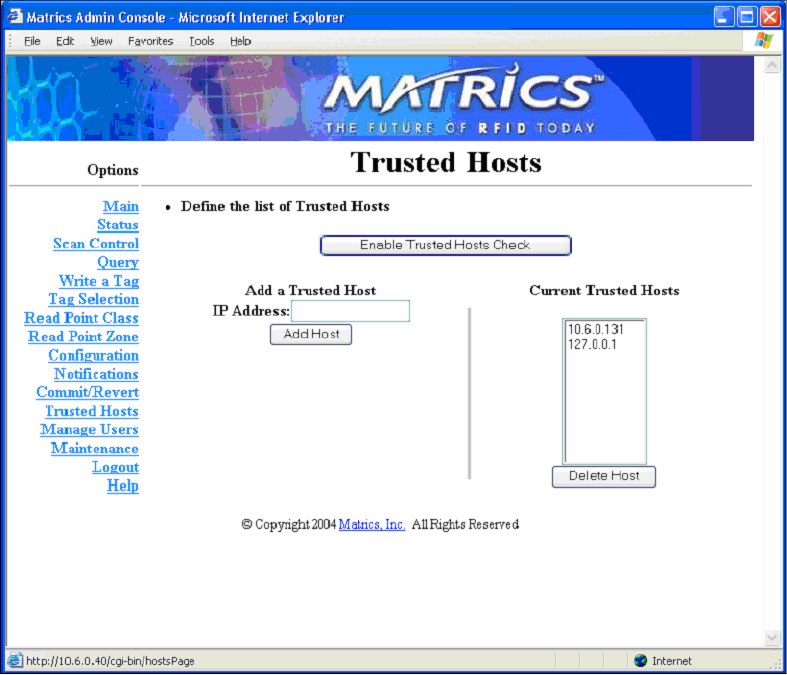Open the Read Point Zone link
Screen dimensions: 787x675
point(83,337)
